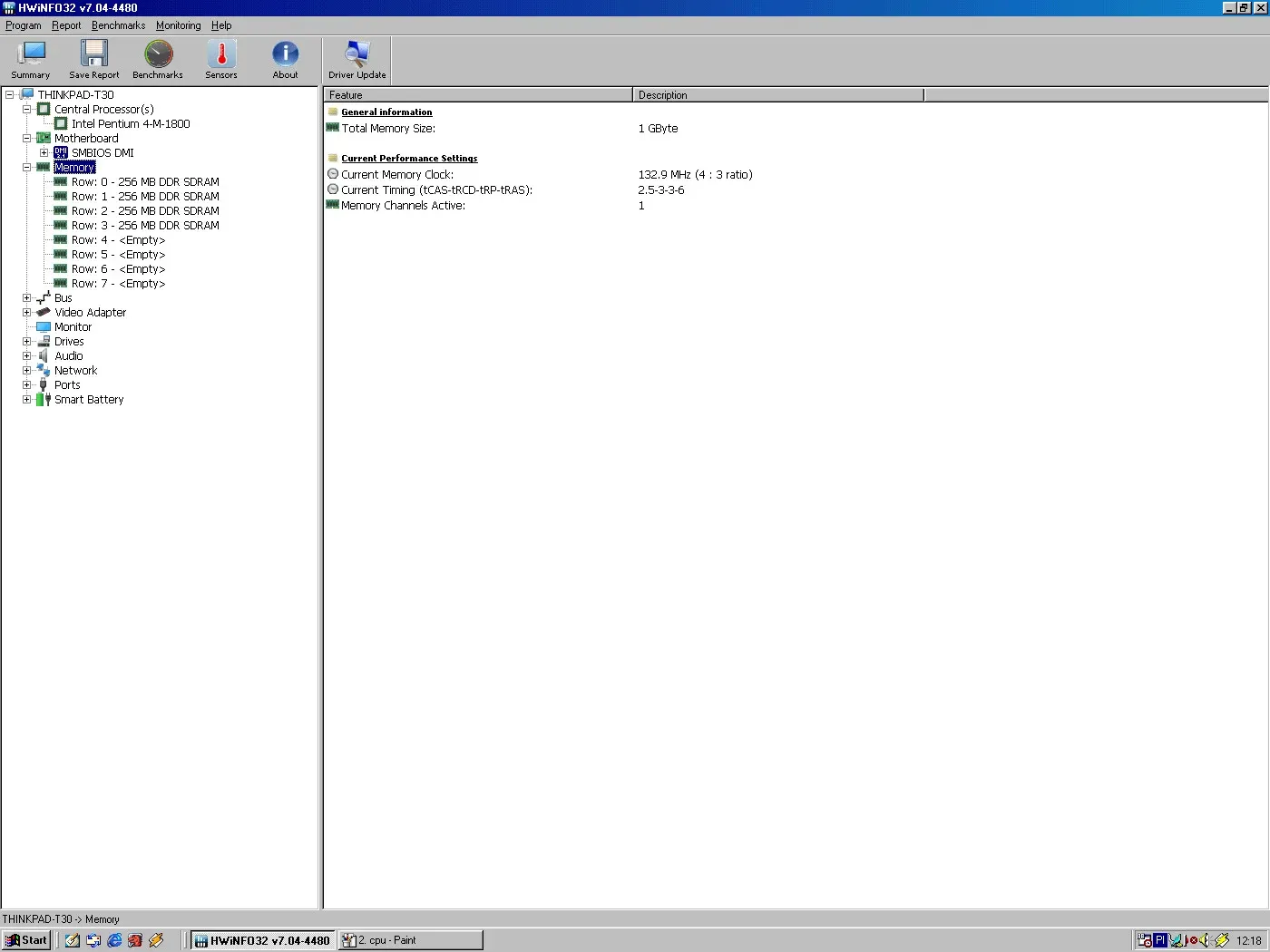Click the Save Report floppy icon

tap(94, 60)
